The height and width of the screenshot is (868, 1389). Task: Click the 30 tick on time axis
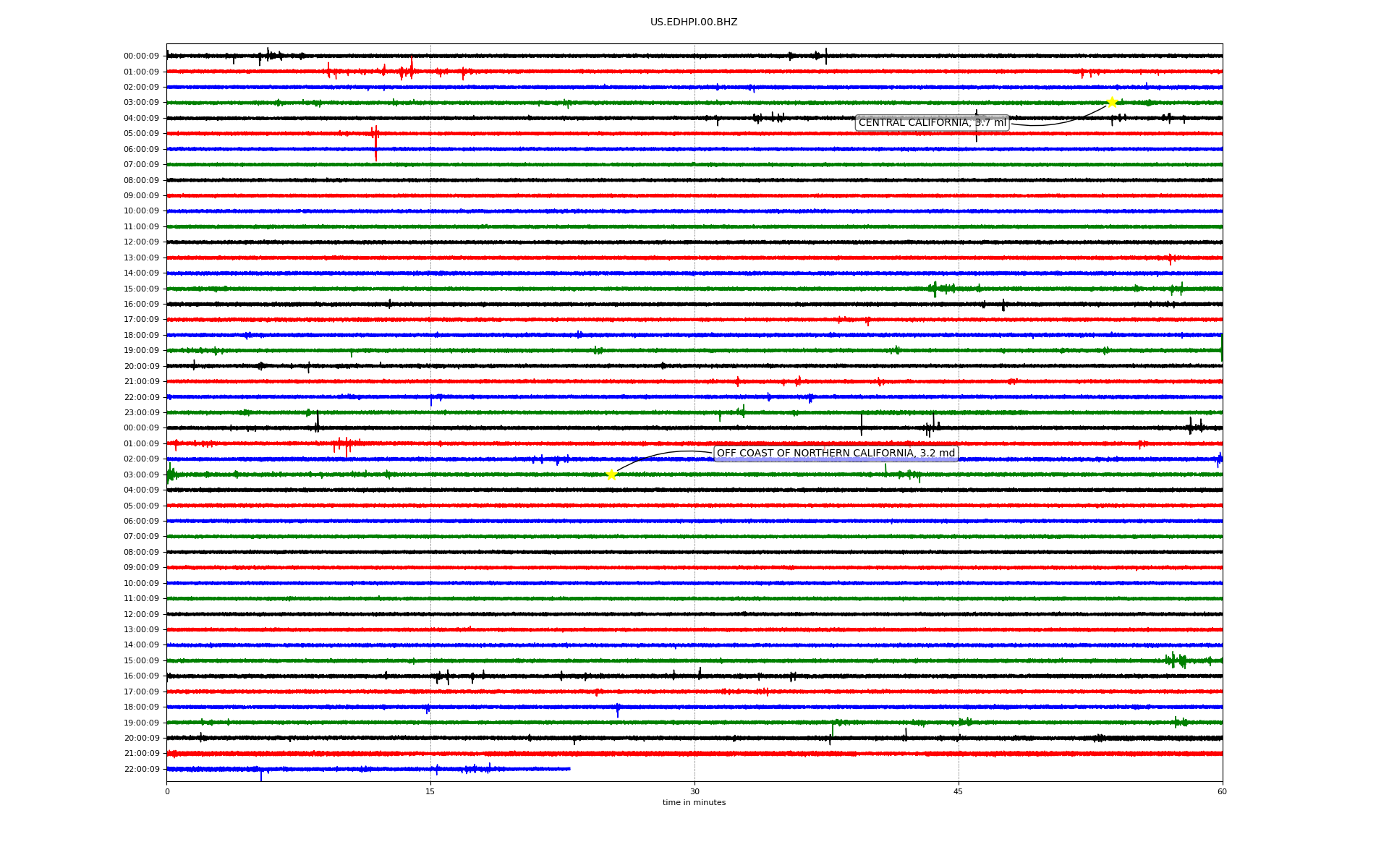[x=694, y=791]
